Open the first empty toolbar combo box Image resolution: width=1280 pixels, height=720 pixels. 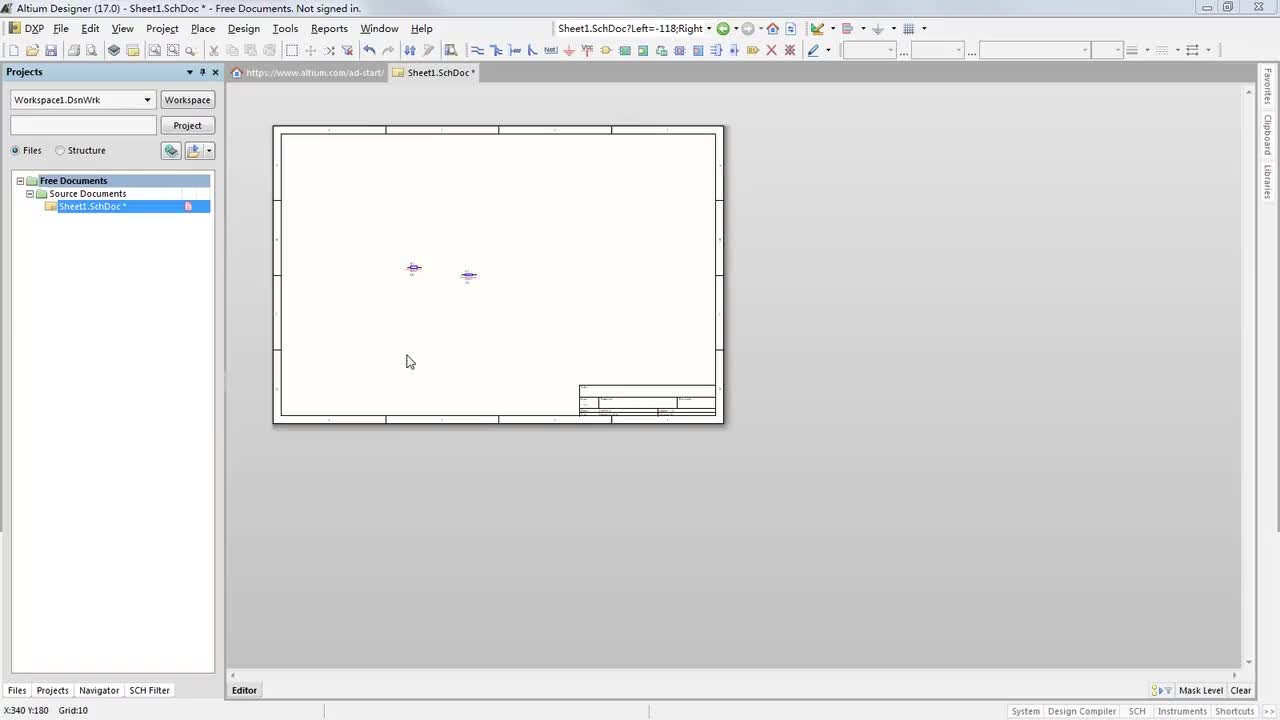click(870, 50)
